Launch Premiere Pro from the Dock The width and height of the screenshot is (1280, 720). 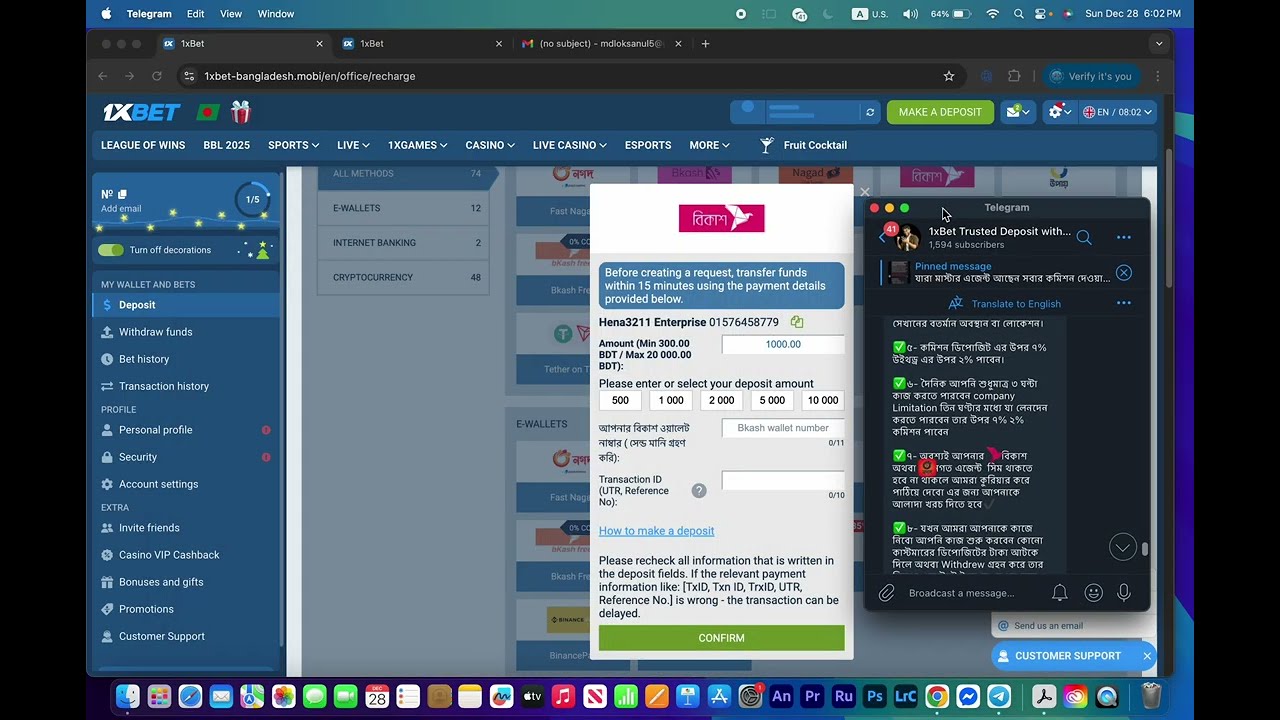tap(812, 697)
